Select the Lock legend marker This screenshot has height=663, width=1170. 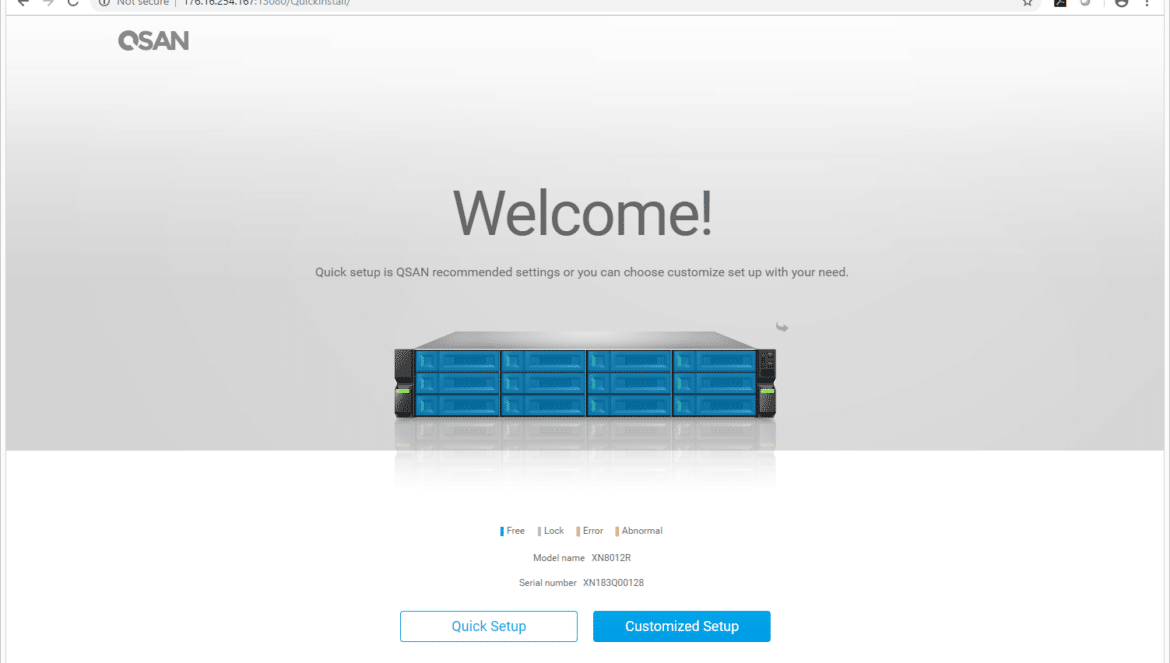point(539,531)
